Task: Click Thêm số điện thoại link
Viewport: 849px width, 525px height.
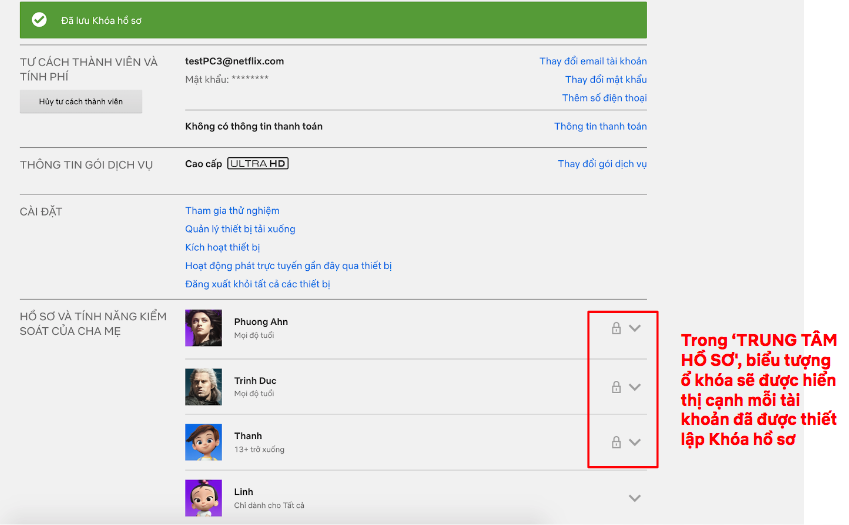Action: (x=604, y=98)
